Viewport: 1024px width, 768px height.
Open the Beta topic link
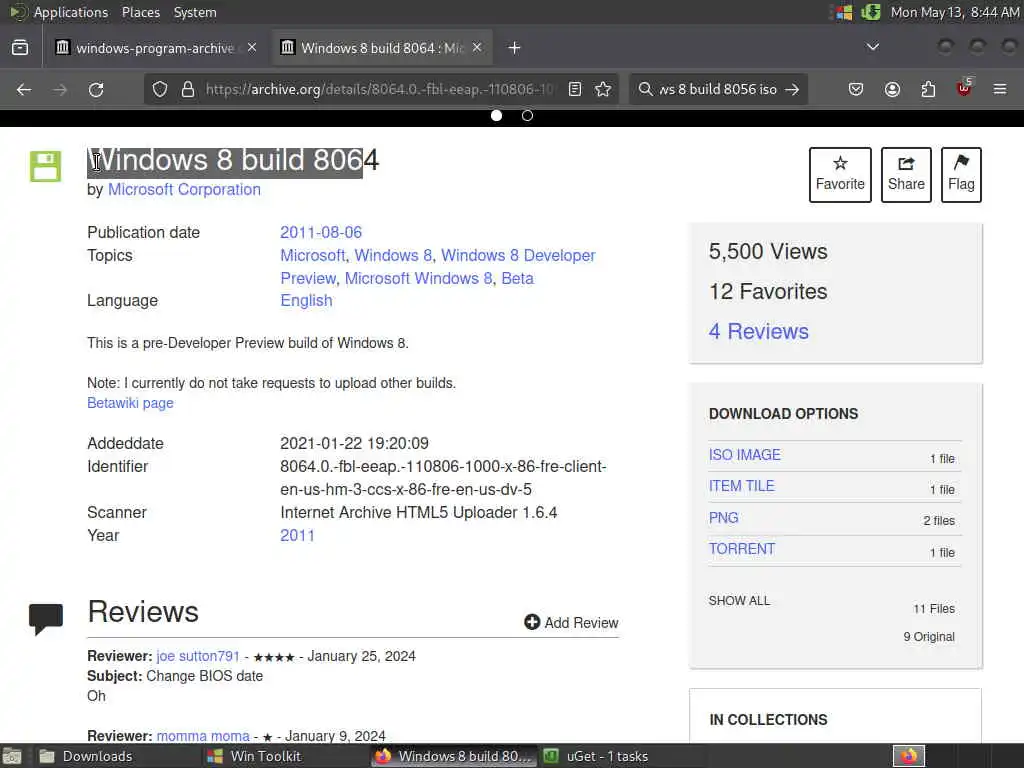pyautogui.click(x=517, y=278)
